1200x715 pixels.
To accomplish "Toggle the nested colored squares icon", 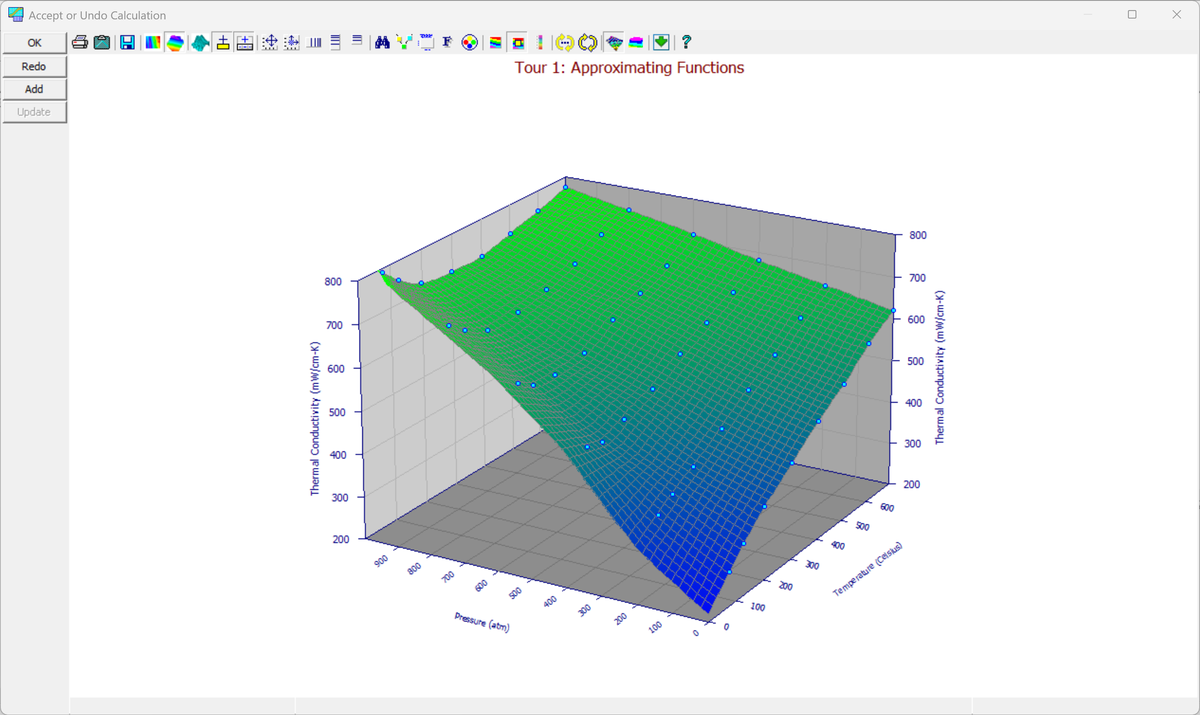I will 517,42.
